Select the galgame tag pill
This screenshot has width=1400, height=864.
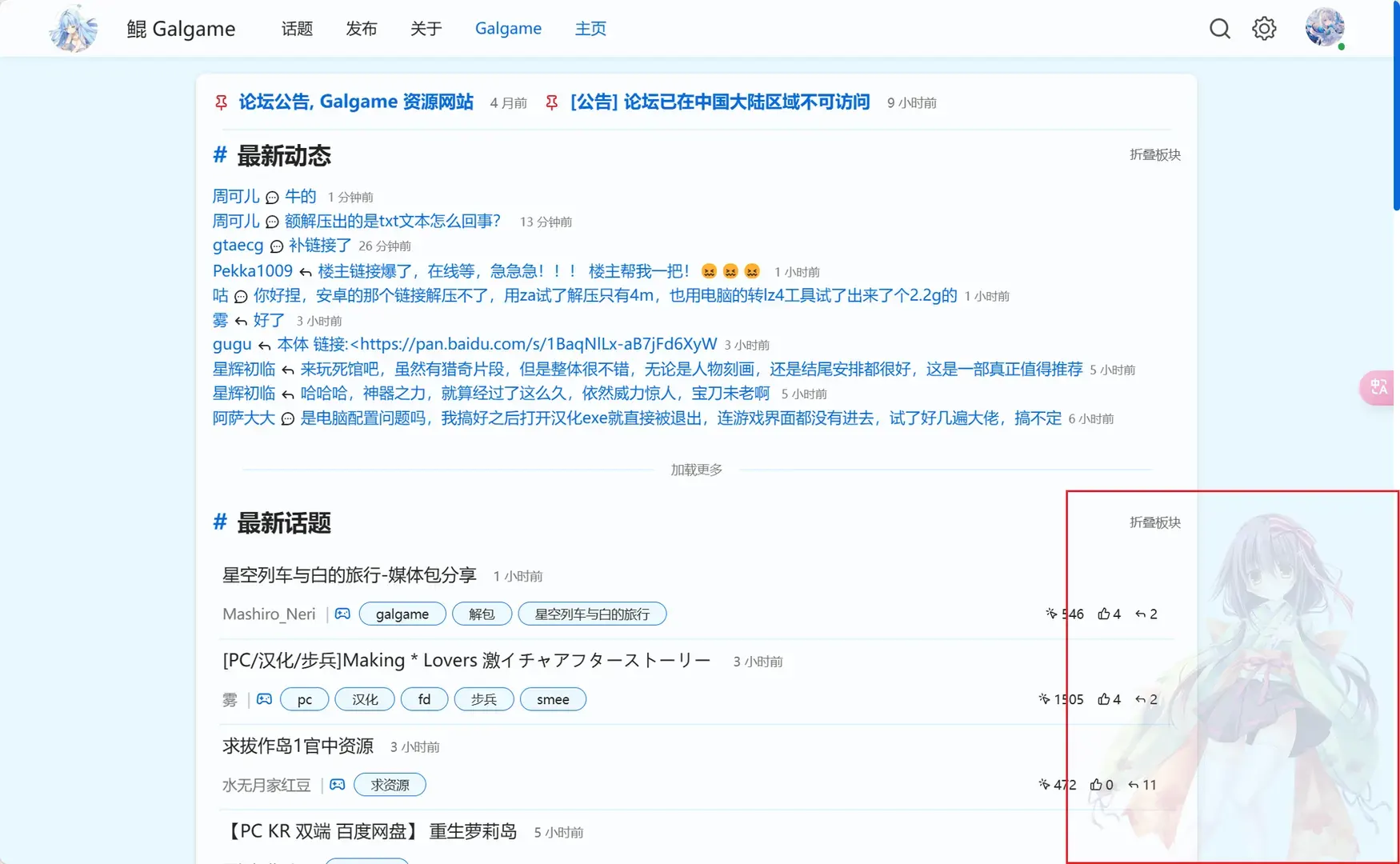coord(402,614)
